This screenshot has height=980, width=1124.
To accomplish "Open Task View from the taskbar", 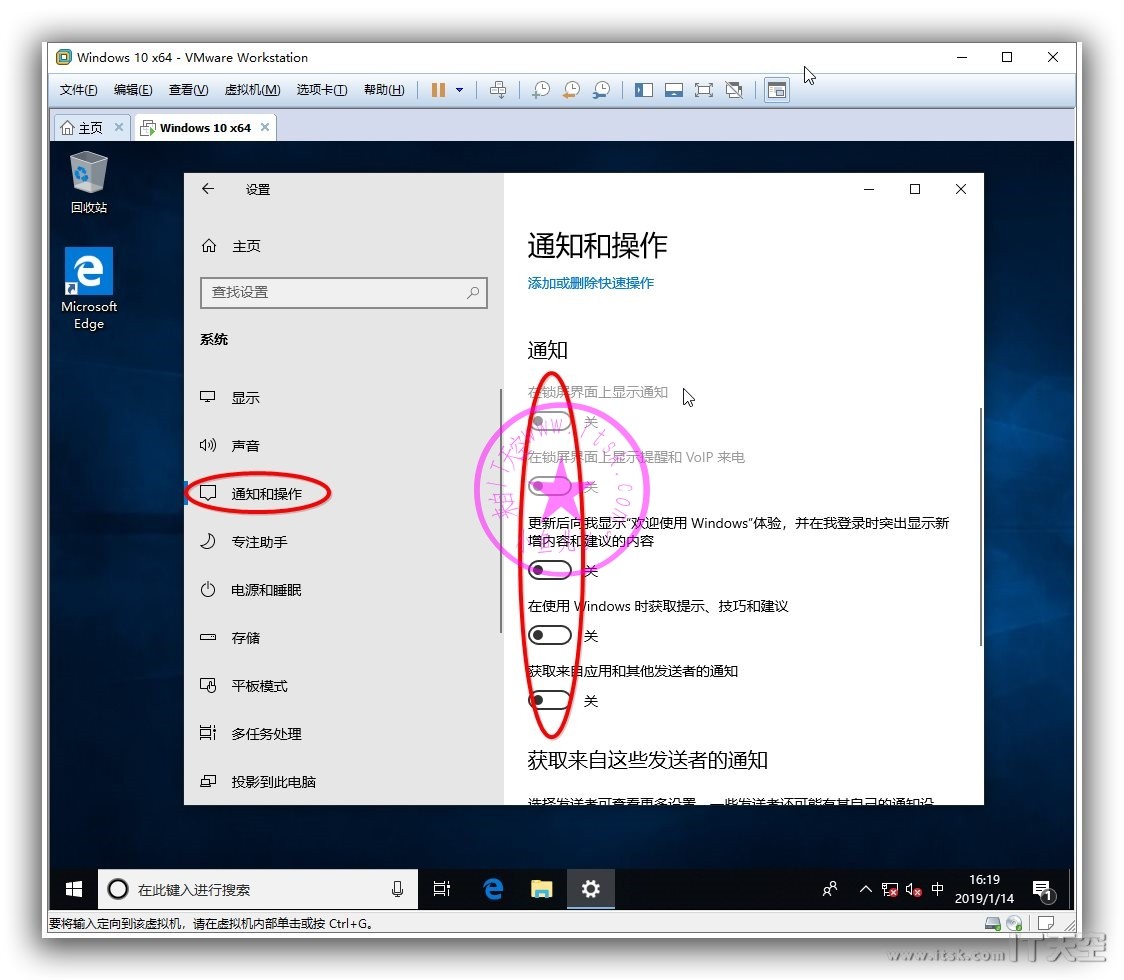I will 442,890.
